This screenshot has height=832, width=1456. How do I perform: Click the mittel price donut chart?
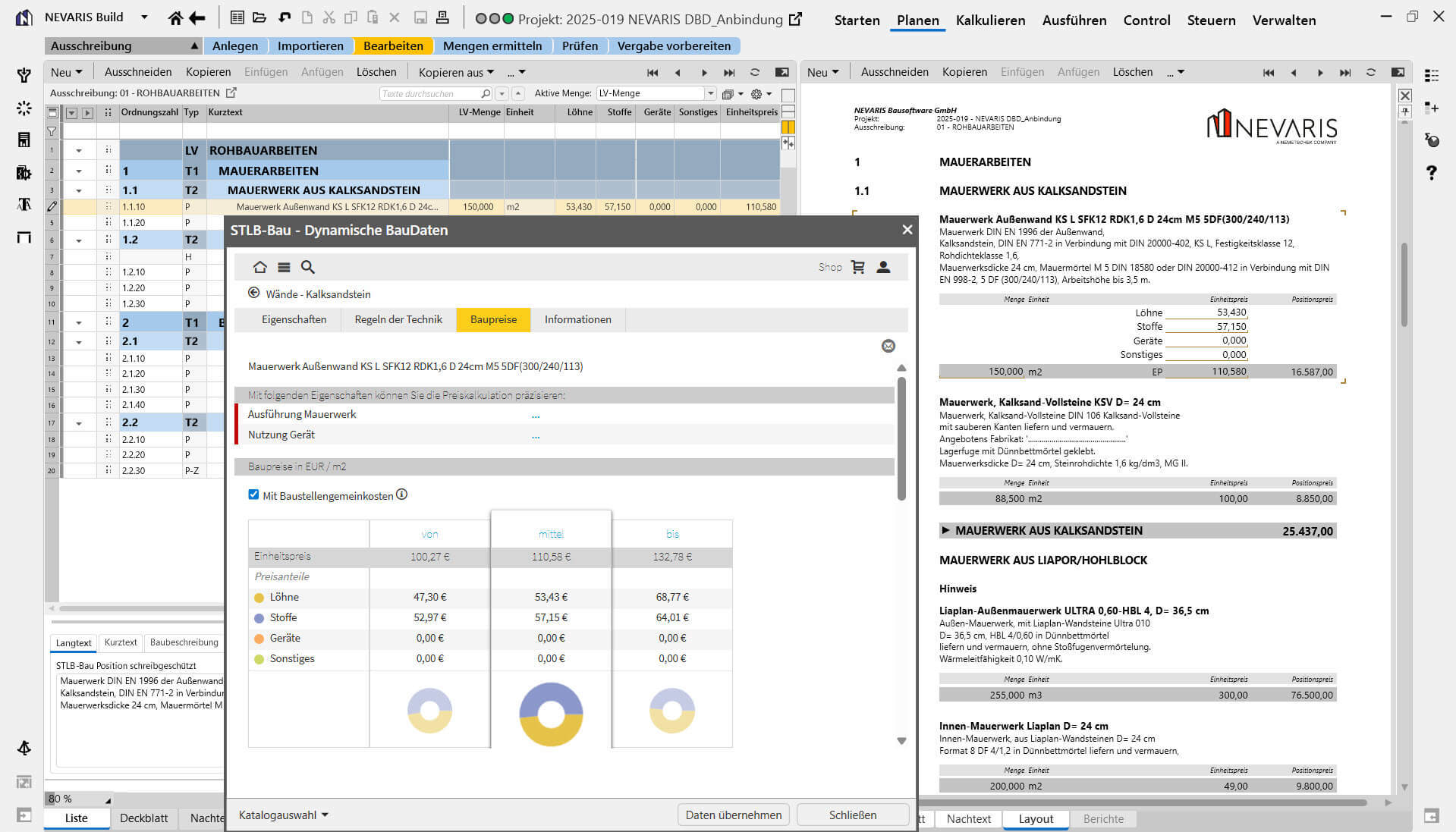551,714
